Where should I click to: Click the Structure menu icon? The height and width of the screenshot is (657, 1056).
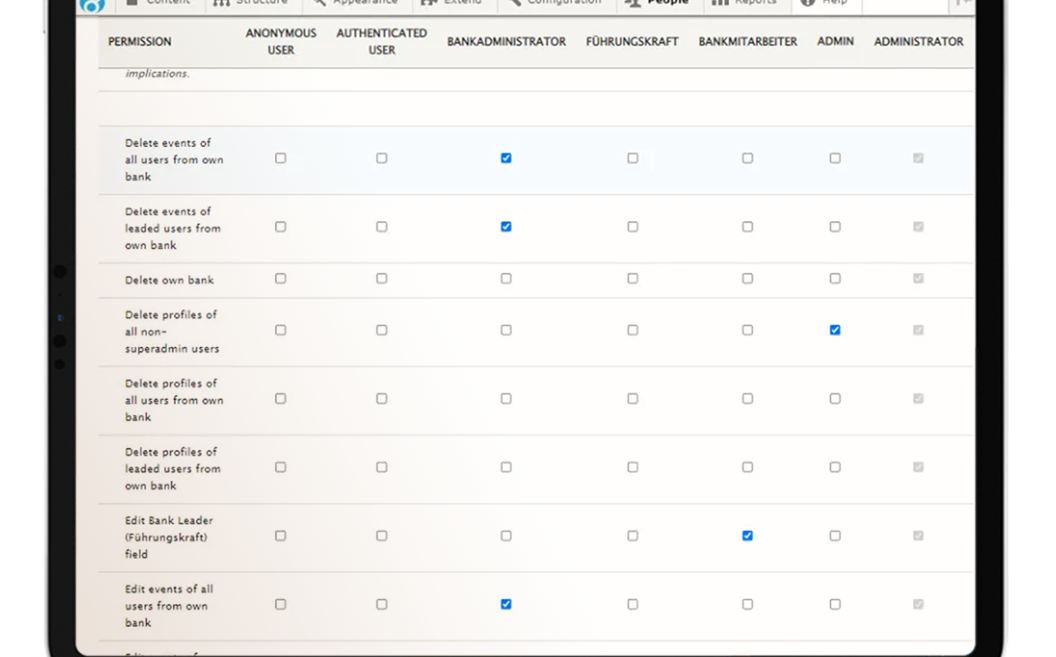click(x=222, y=3)
